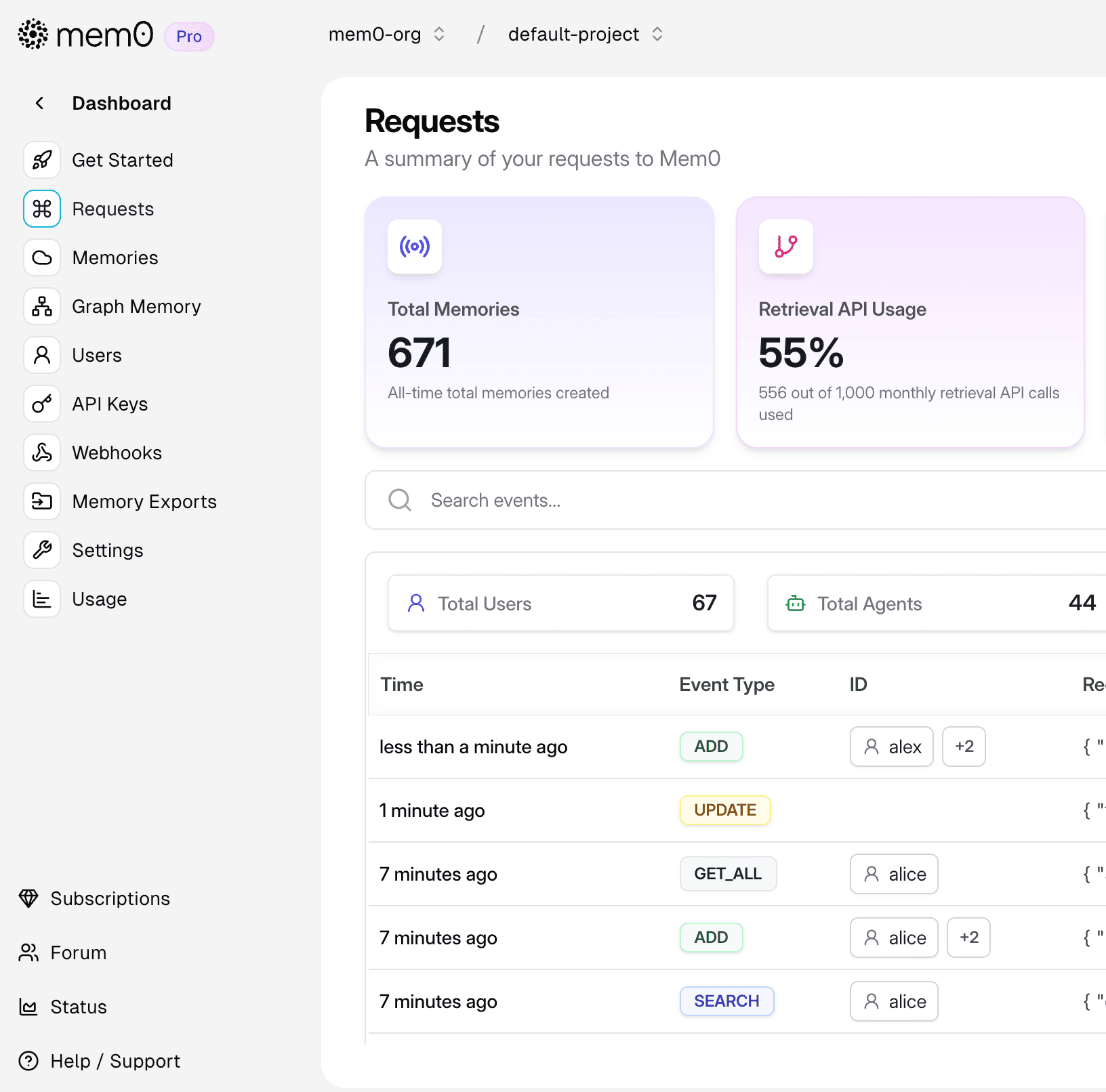This screenshot has height=1092, width=1106.
Task: Click the Graph Memory network icon
Action: (42, 306)
